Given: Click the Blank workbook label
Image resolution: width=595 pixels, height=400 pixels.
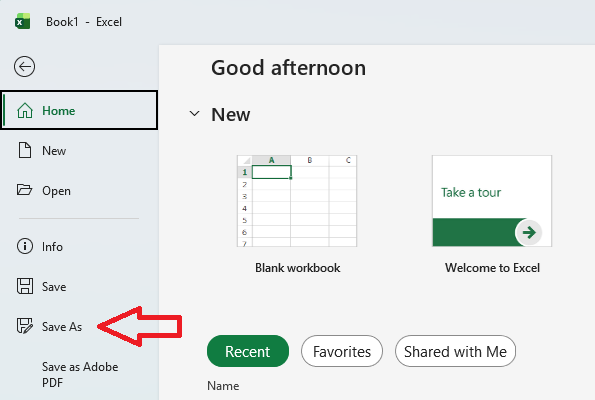Looking at the screenshot, I should (x=298, y=268).
